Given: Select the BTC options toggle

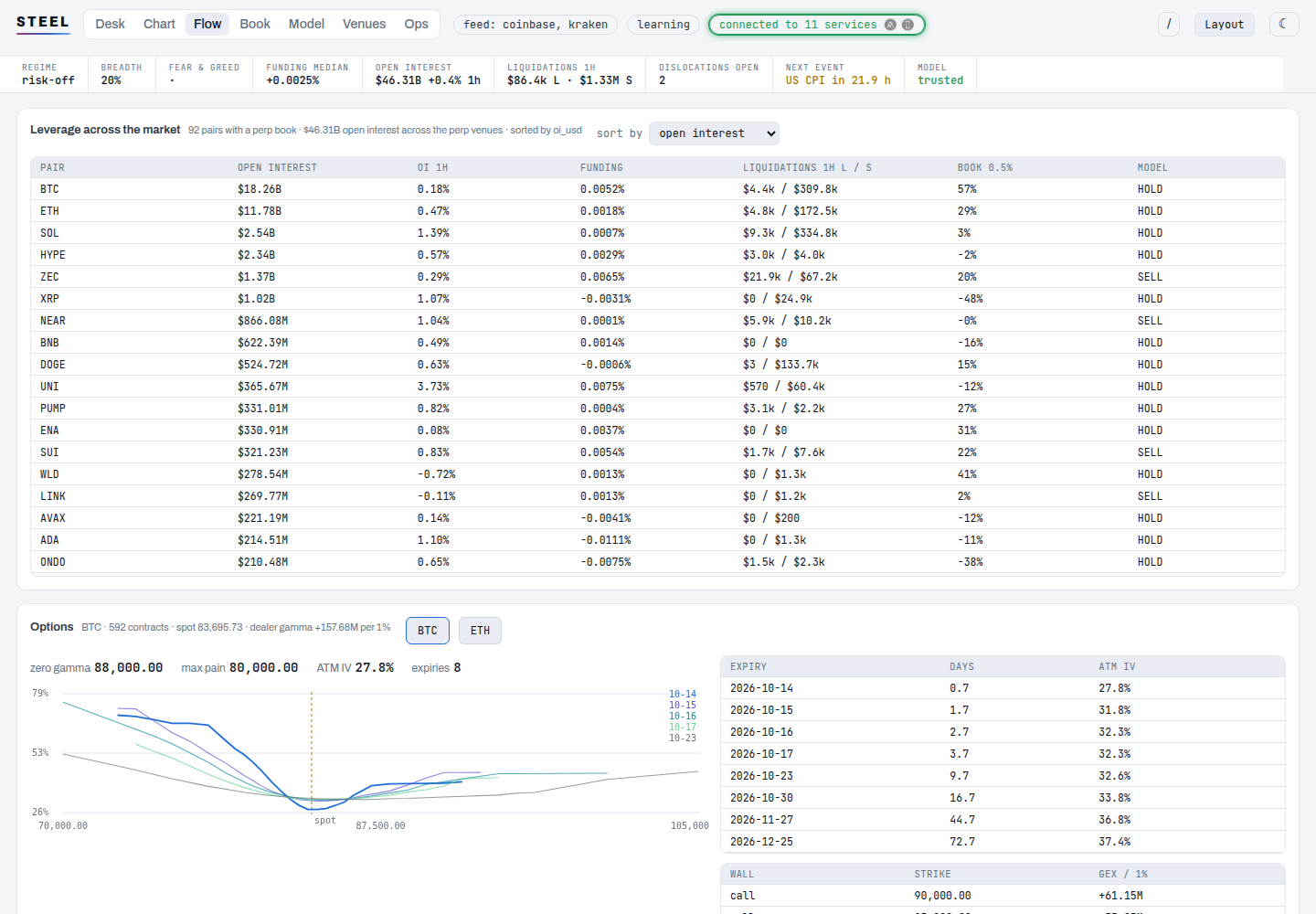Looking at the screenshot, I should (428, 631).
